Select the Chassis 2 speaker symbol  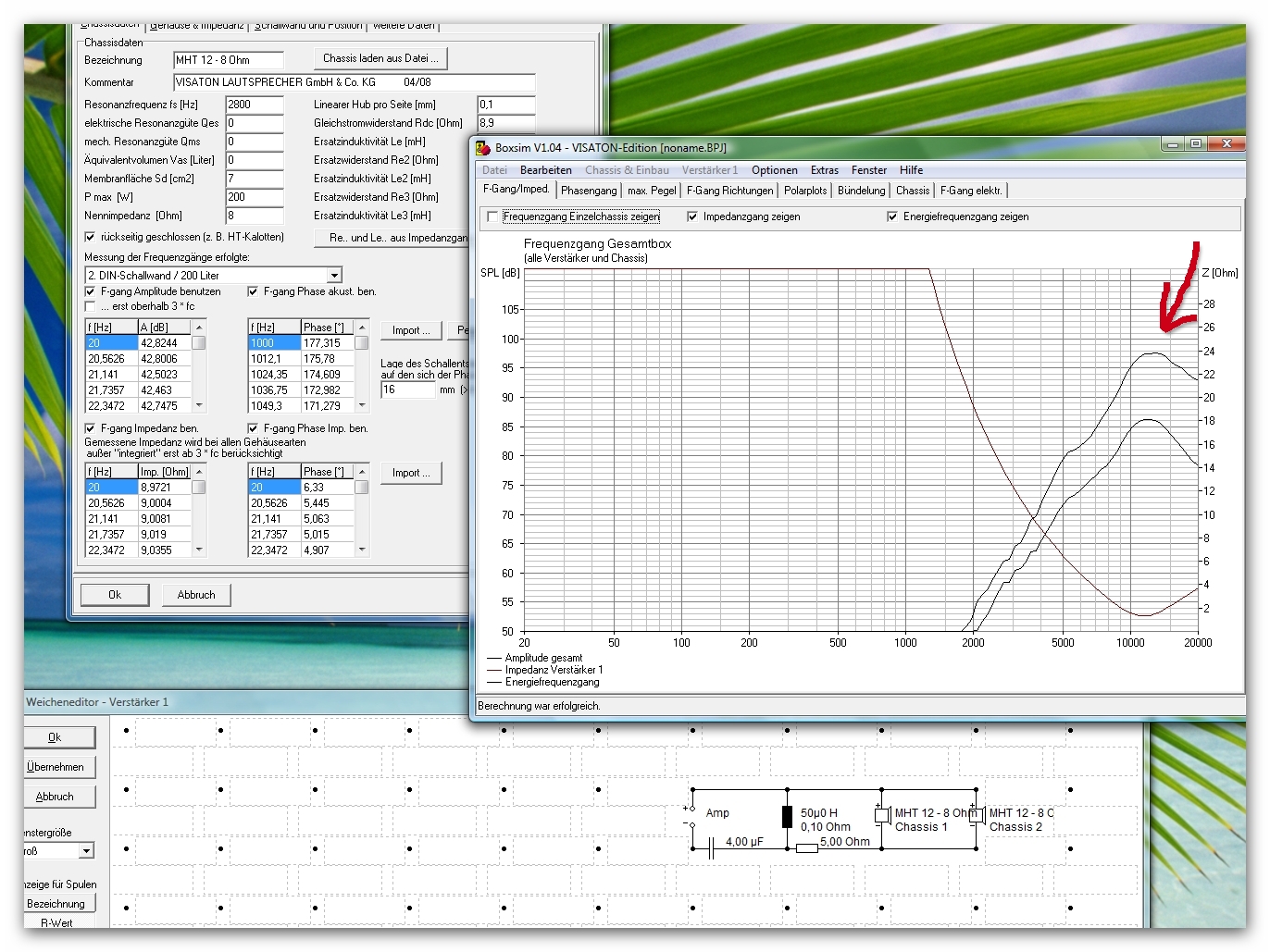(977, 815)
